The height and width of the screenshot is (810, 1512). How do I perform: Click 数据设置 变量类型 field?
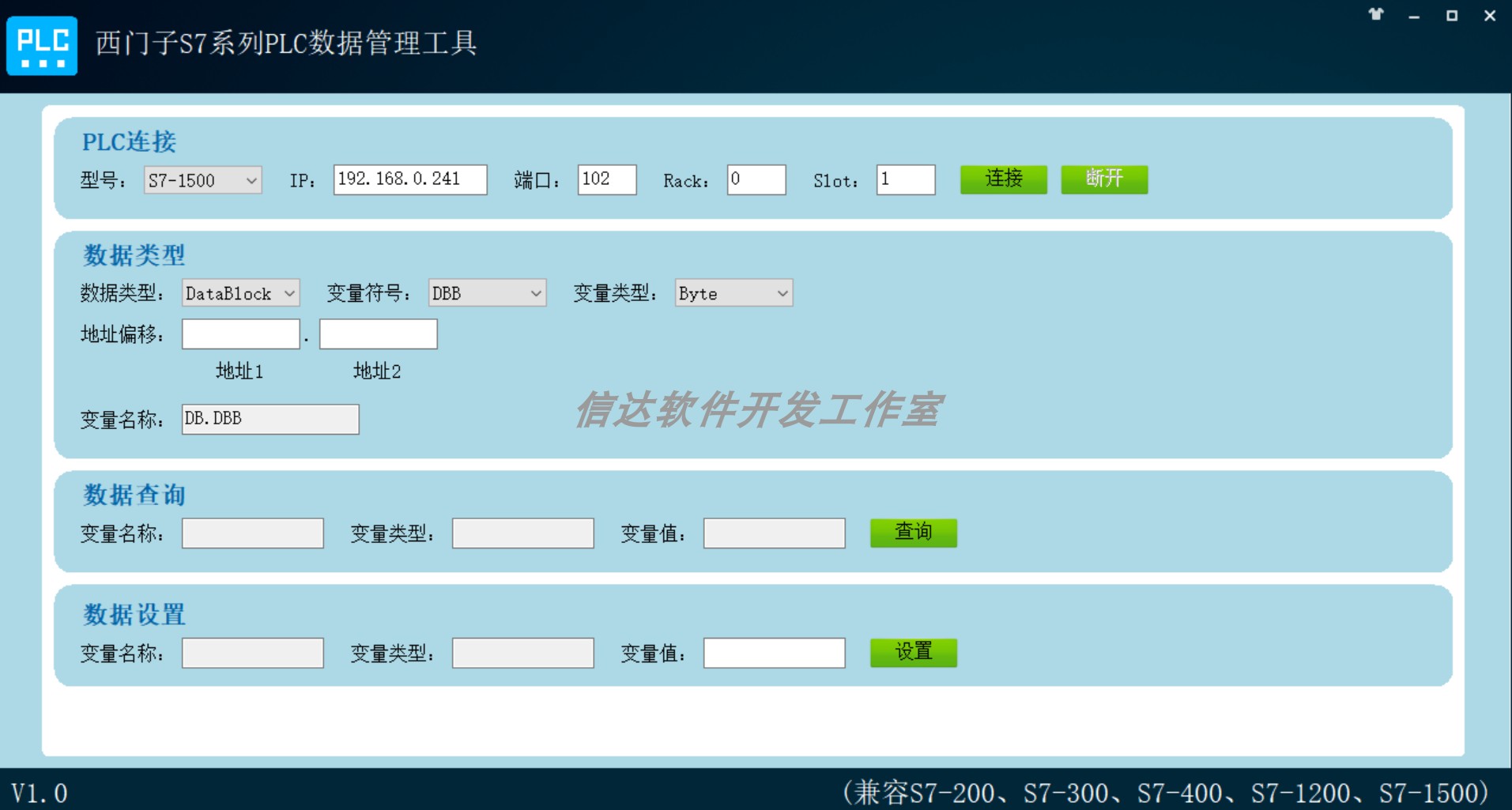(523, 653)
